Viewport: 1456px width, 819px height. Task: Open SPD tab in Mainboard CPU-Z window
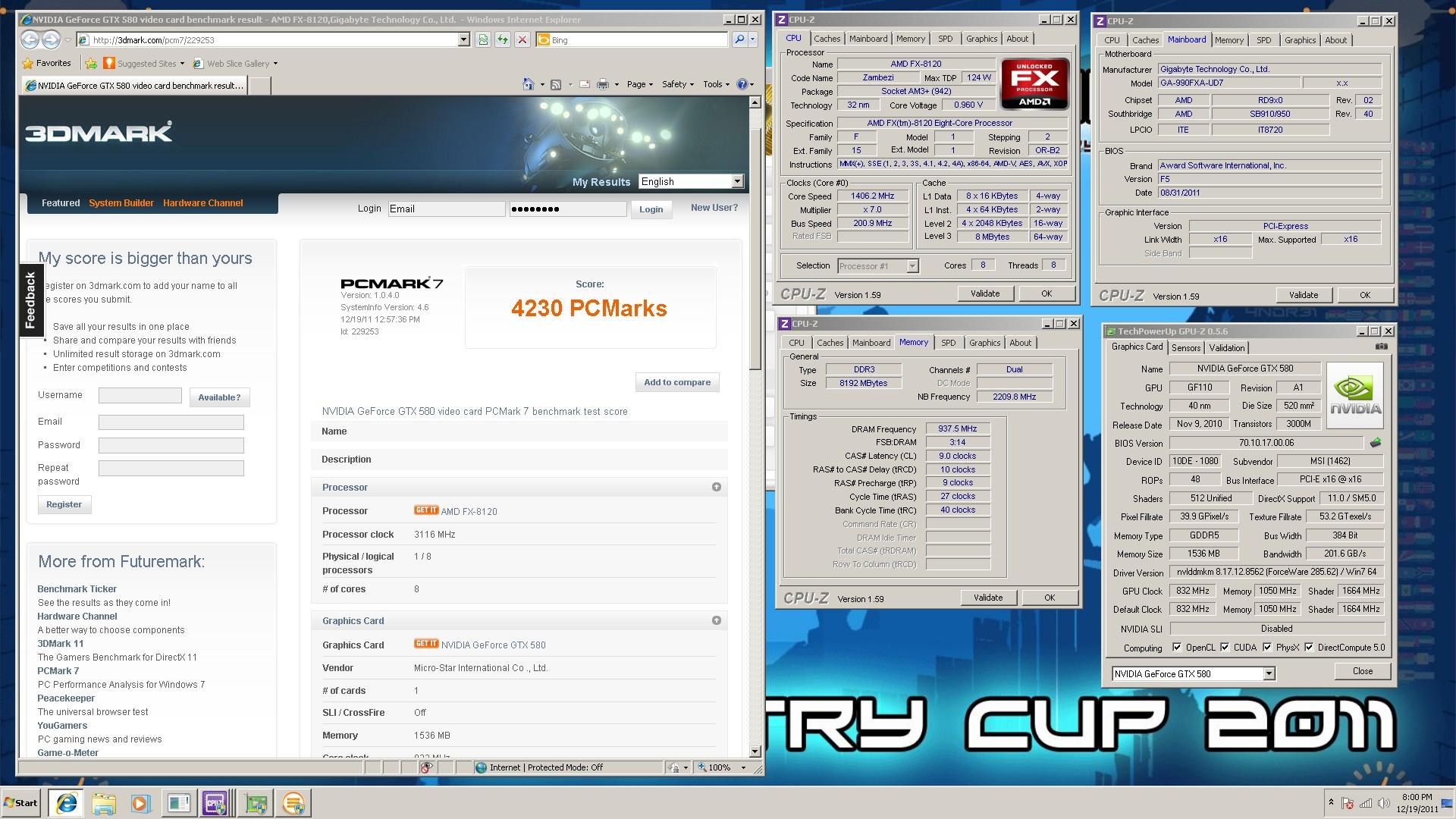[1263, 40]
